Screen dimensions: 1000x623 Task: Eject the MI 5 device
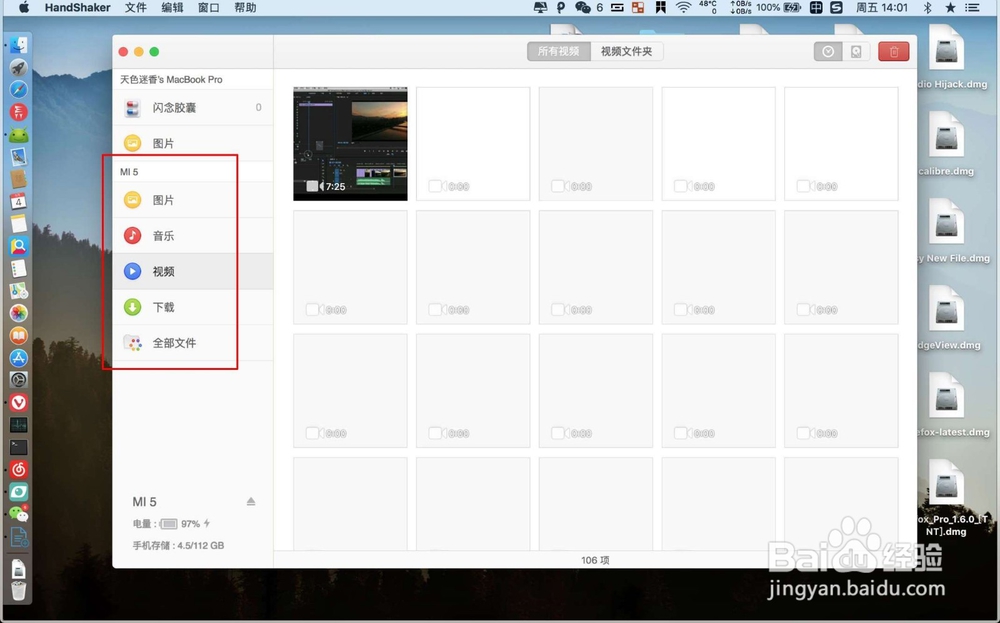pyautogui.click(x=251, y=502)
